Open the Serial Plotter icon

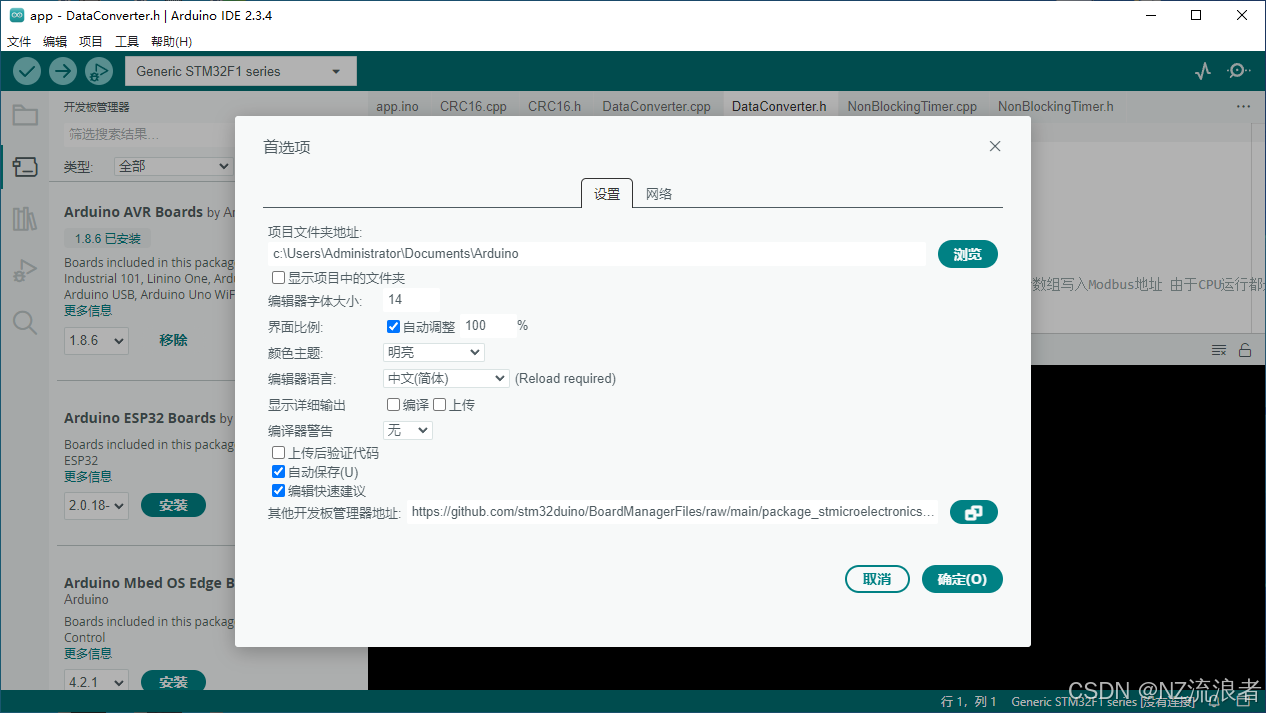point(1203,71)
